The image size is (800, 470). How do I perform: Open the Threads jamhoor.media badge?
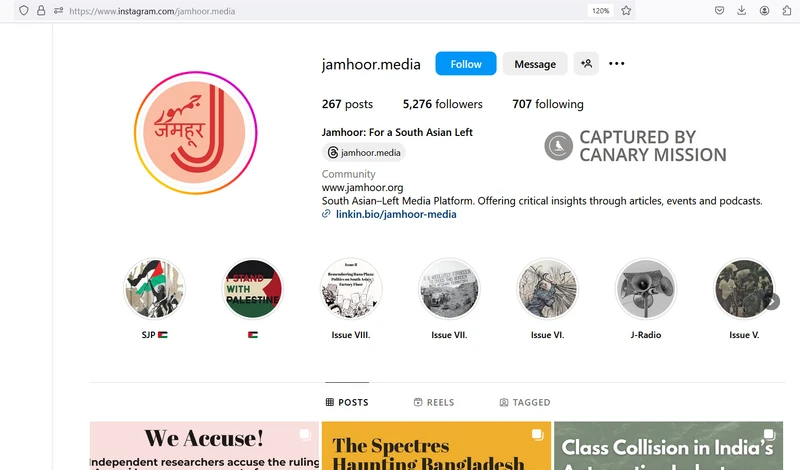[363, 153]
